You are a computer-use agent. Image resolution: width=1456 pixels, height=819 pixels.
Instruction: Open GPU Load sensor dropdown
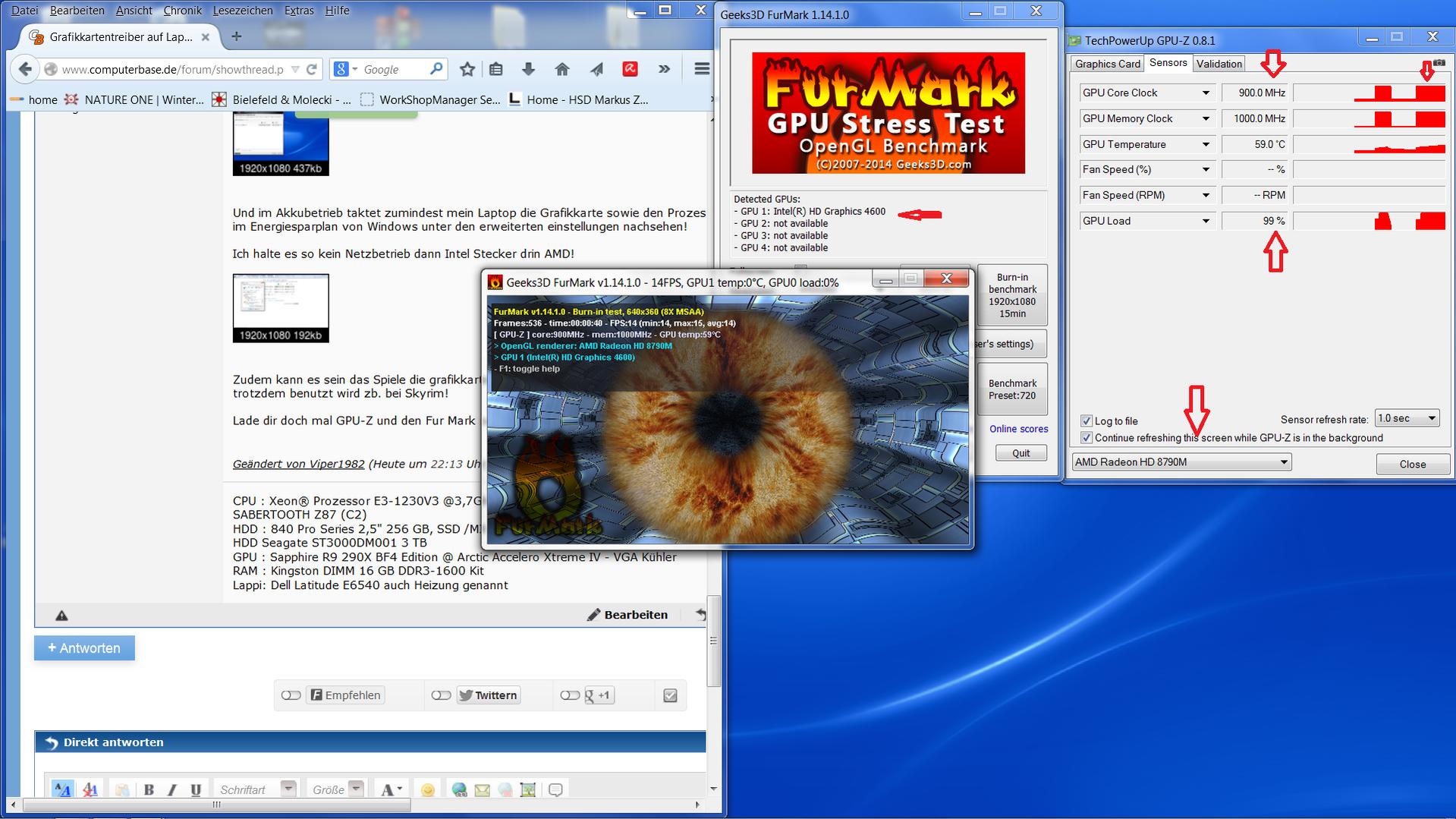tap(1206, 222)
